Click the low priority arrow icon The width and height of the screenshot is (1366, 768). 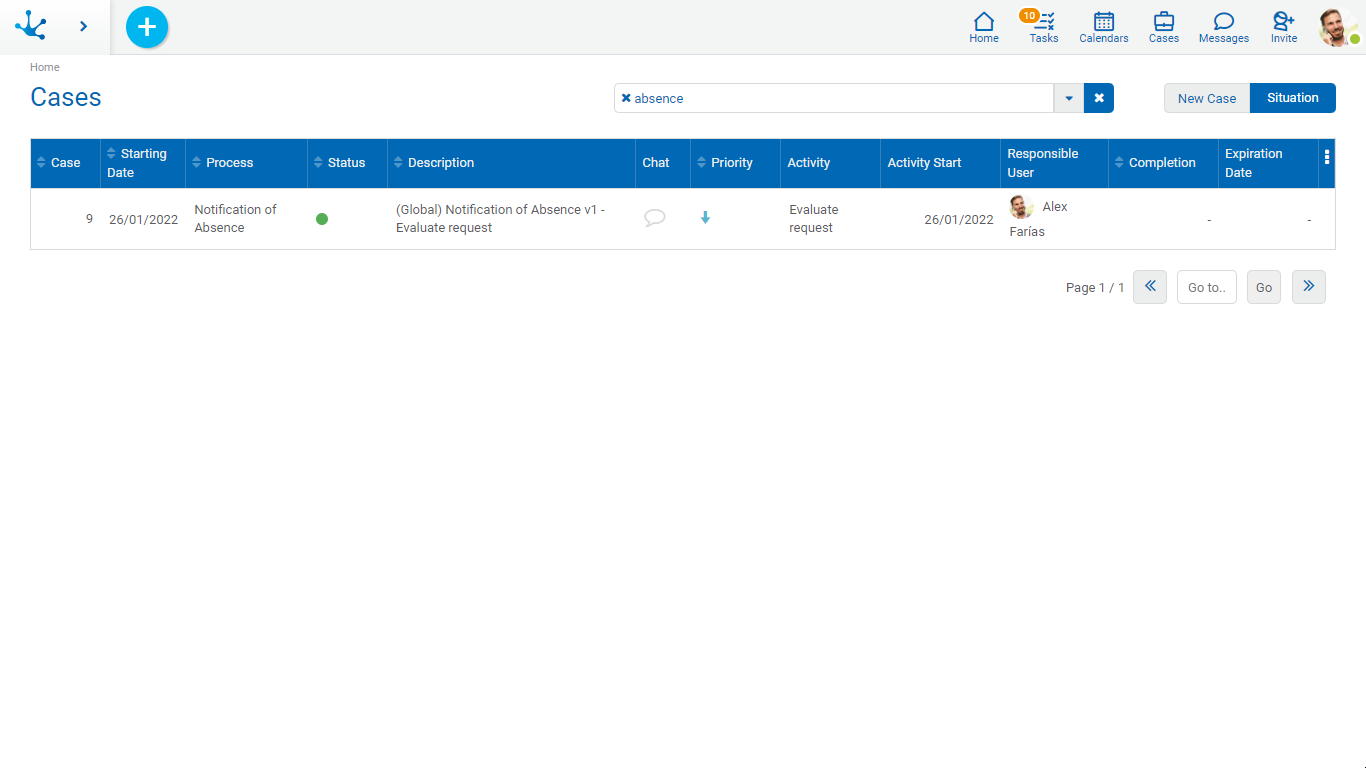(x=705, y=218)
